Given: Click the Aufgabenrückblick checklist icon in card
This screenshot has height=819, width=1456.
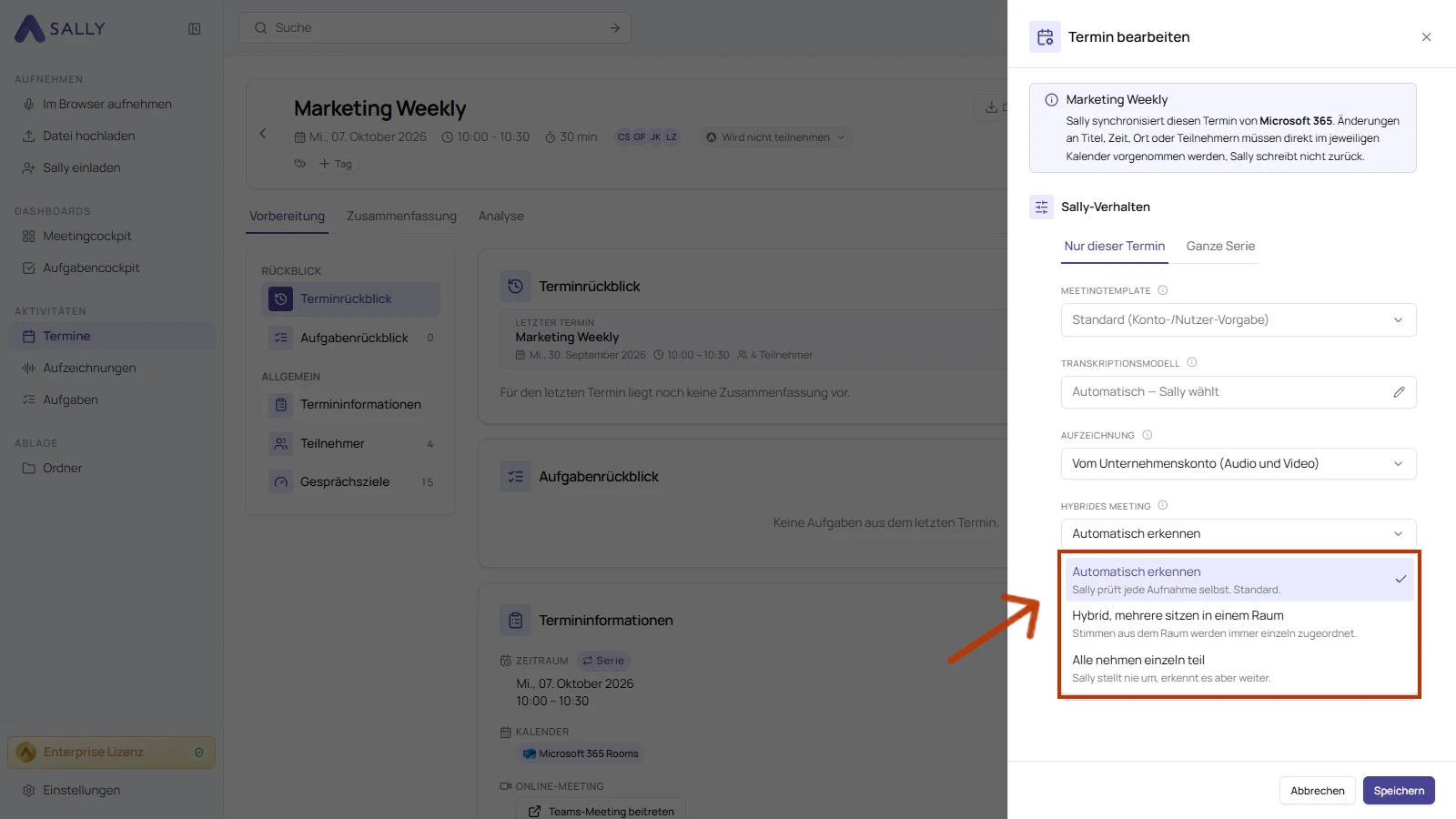Looking at the screenshot, I should tap(516, 477).
